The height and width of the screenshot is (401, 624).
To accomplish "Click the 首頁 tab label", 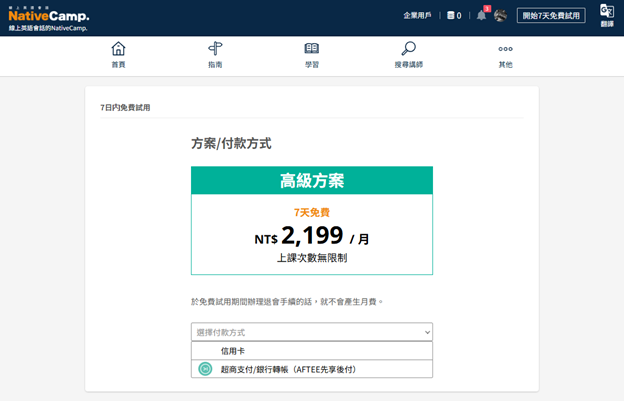I will [118, 64].
